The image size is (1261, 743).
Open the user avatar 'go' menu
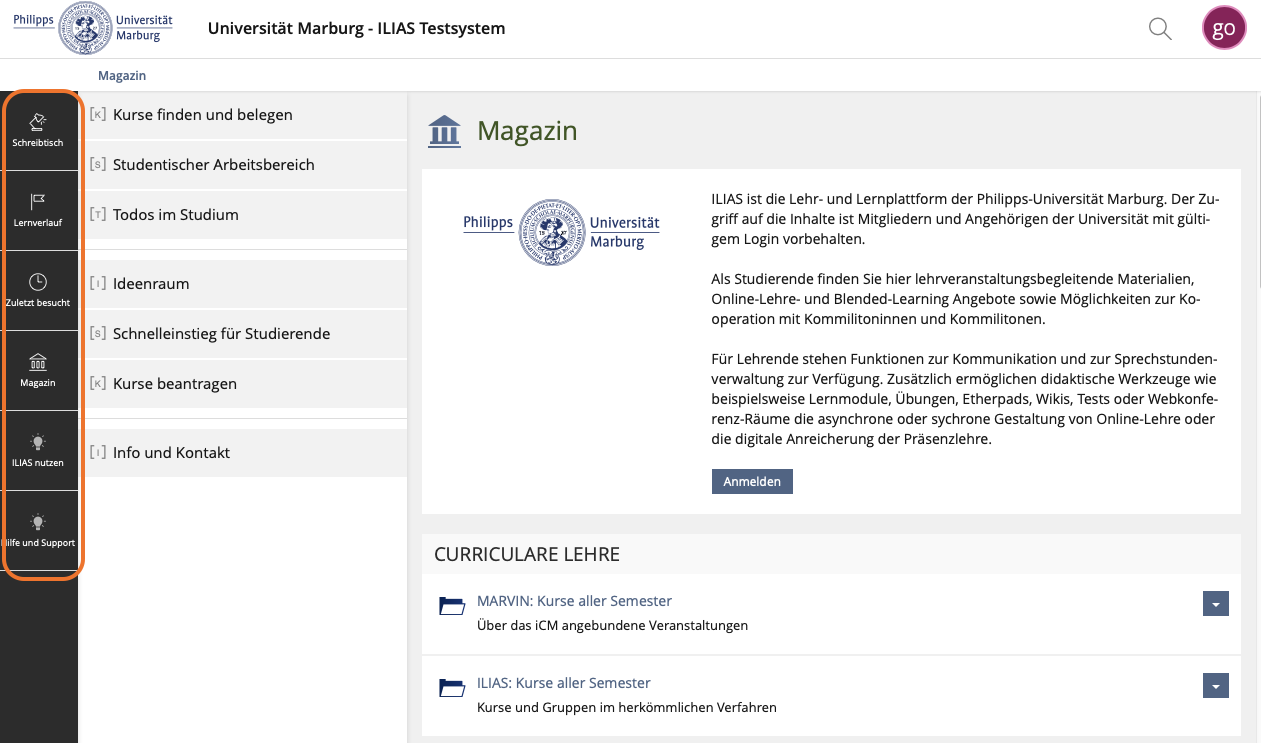coord(1224,28)
